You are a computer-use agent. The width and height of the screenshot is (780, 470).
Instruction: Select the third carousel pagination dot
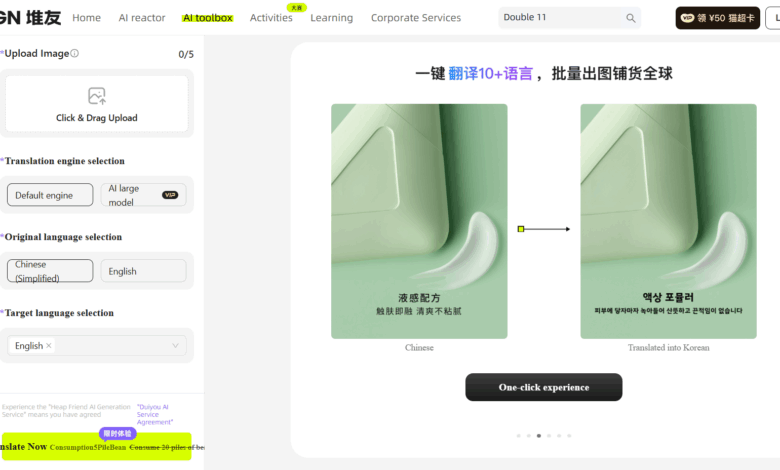point(538,436)
